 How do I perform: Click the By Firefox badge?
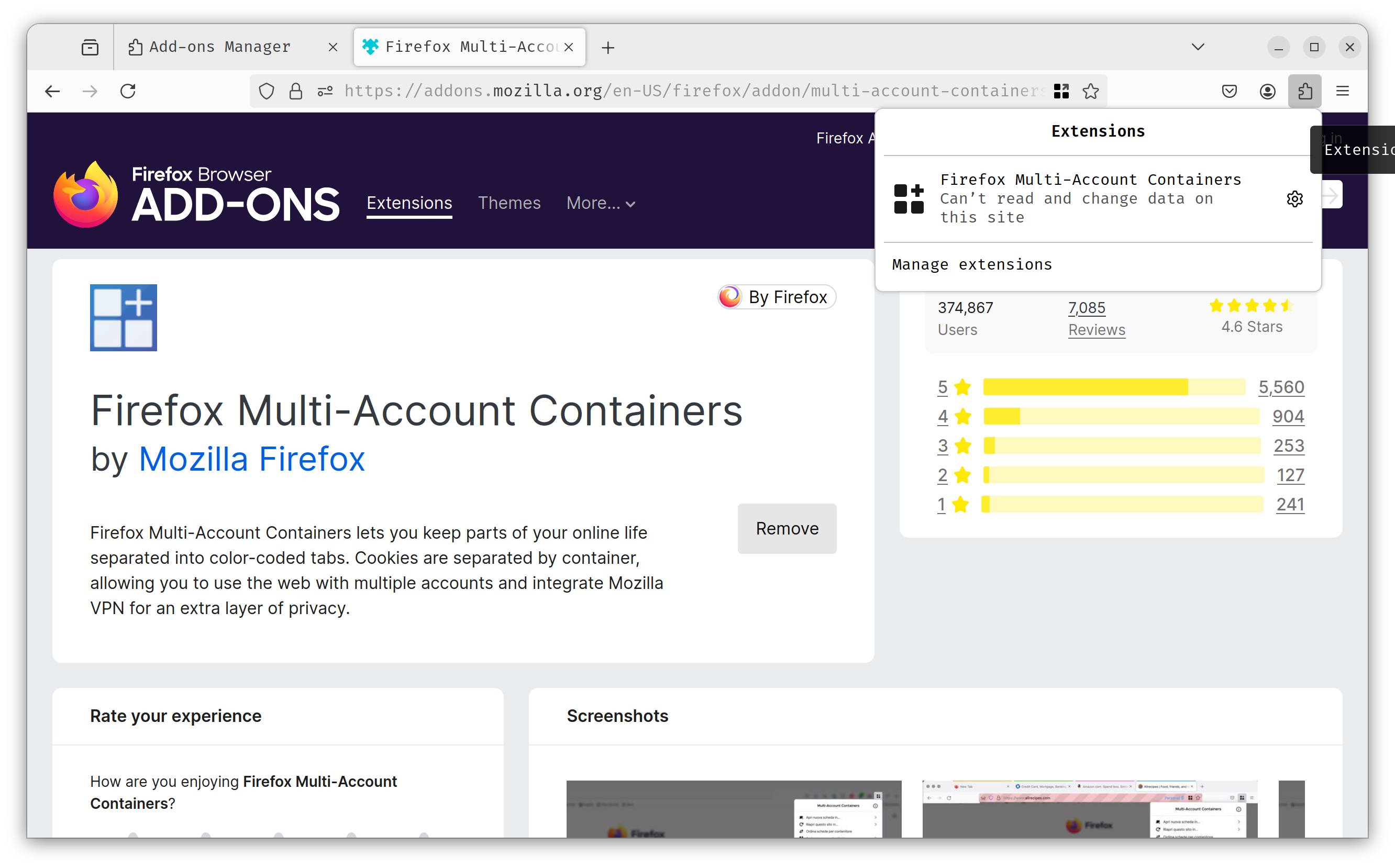point(777,297)
